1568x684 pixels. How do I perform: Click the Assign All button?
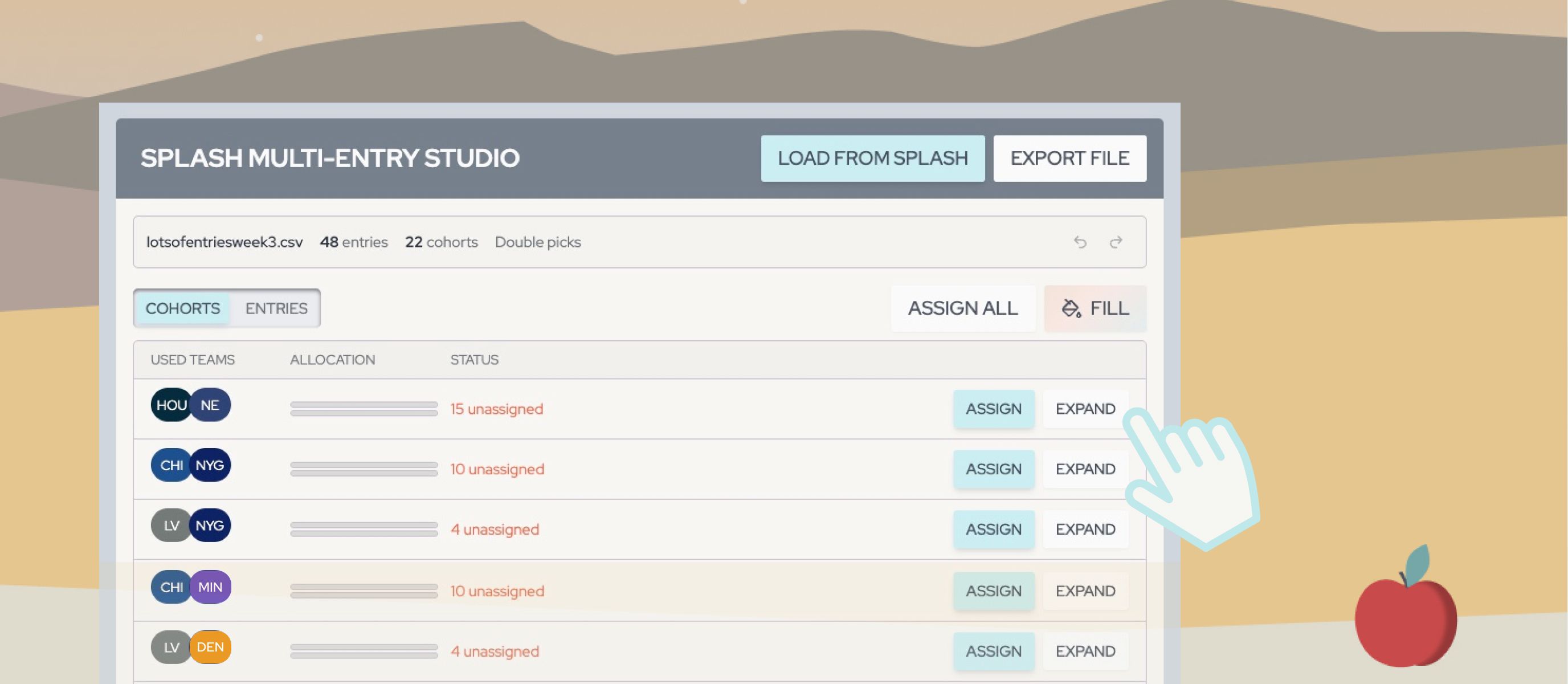click(963, 308)
